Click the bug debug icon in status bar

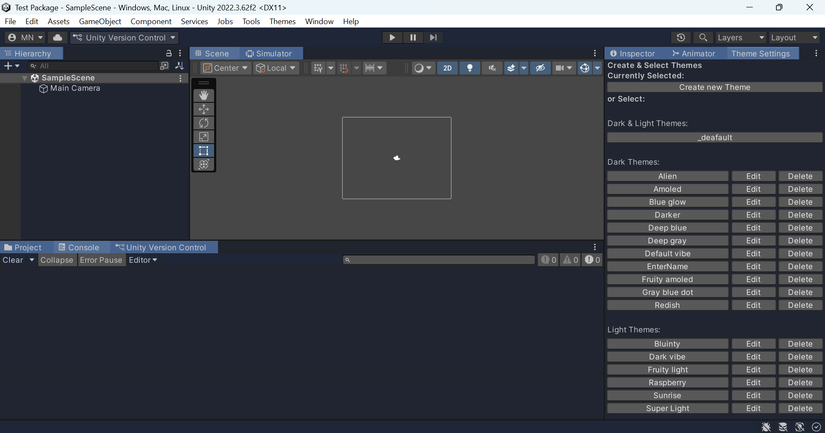coord(766,427)
